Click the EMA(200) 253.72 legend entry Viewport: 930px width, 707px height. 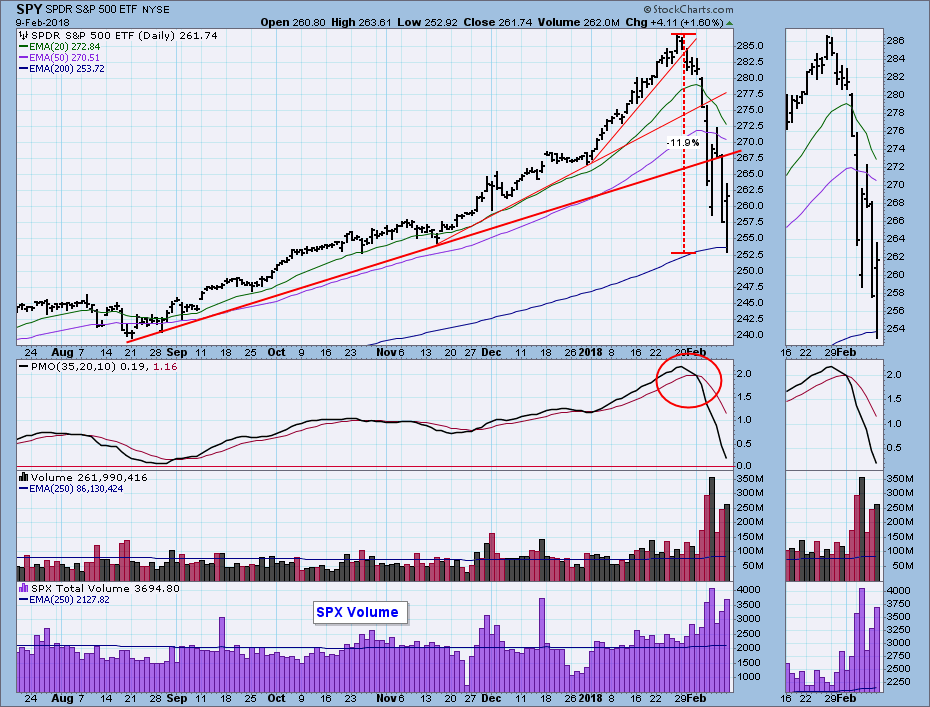[62, 69]
